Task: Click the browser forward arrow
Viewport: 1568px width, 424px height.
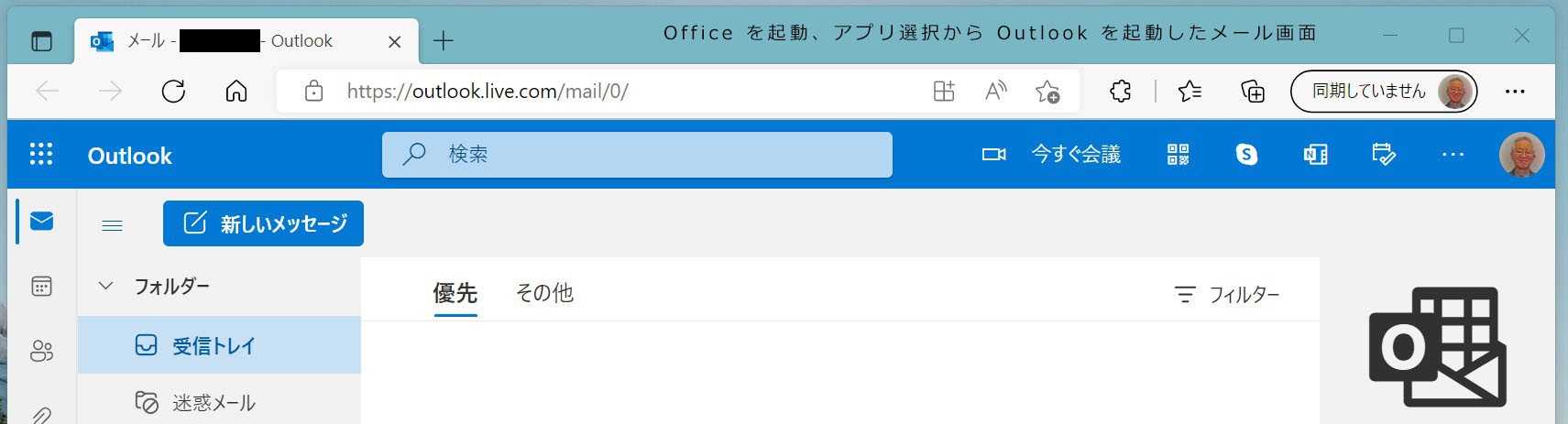Action: click(x=110, y=91)
